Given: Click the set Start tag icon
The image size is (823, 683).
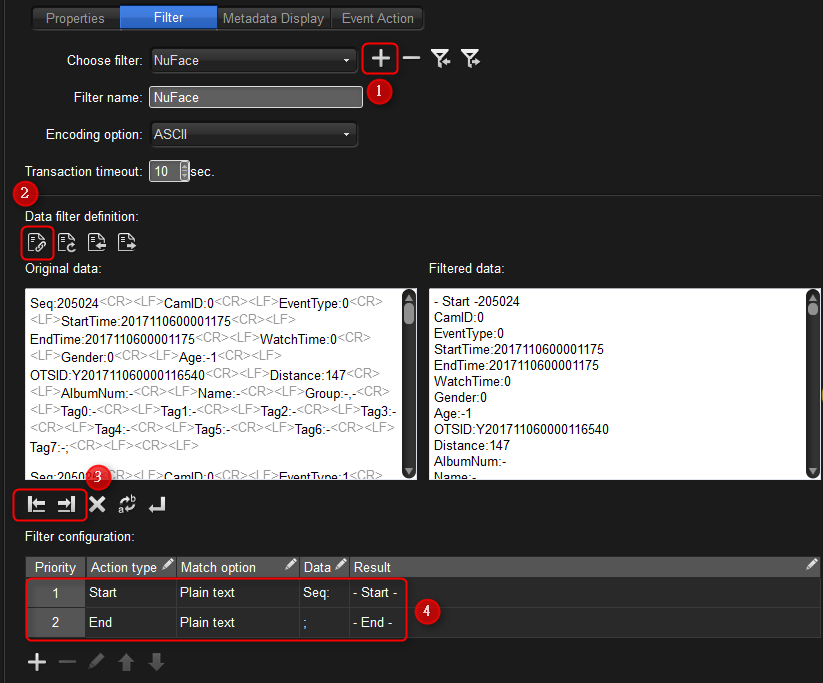Looking at the screenshot, I should pos(36,505).
